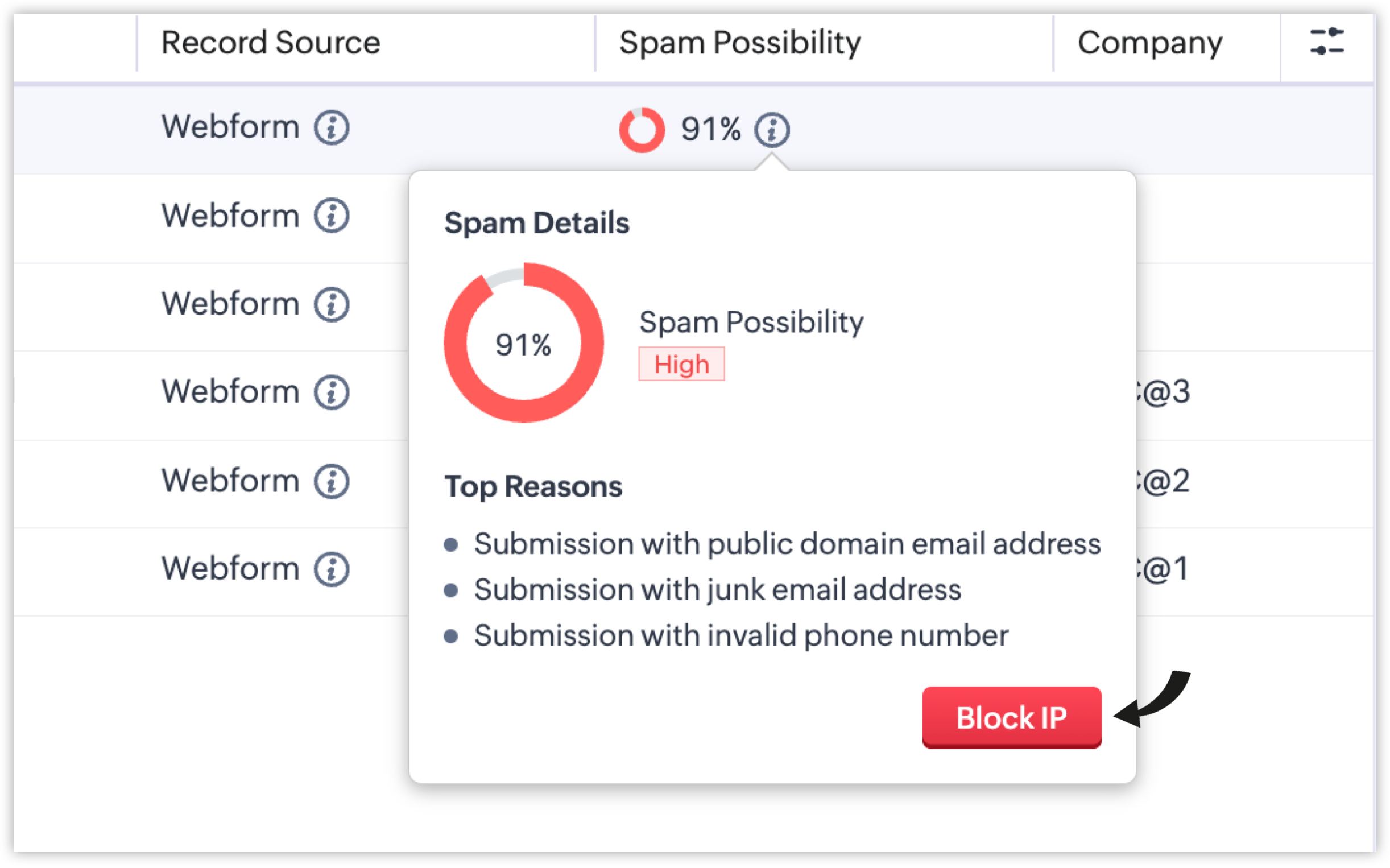Screen dimensions: 1390x868
Task: Sort by Spam Possibility column header
Action: pyautogui.click(x=740, y=43)
